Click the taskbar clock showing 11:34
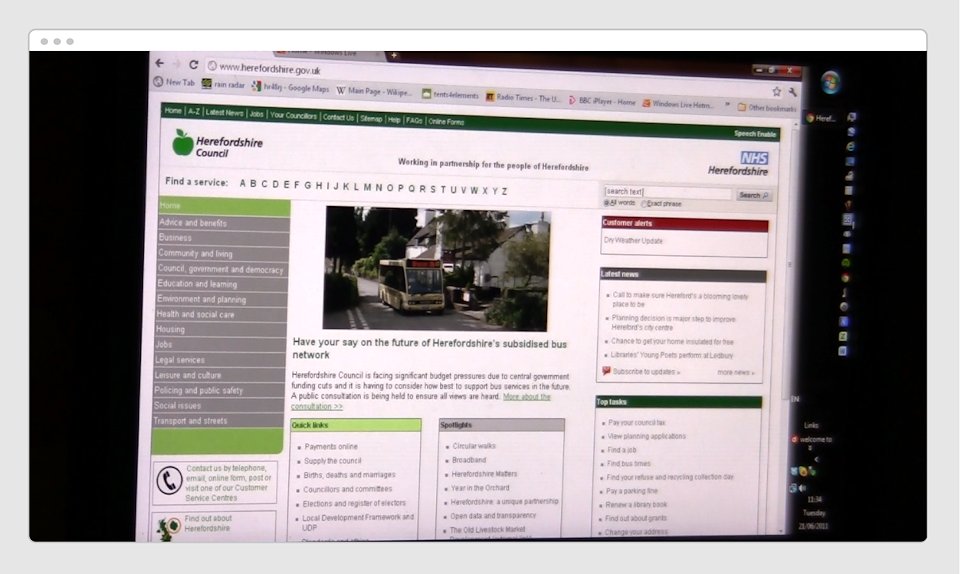 [814, 499]
